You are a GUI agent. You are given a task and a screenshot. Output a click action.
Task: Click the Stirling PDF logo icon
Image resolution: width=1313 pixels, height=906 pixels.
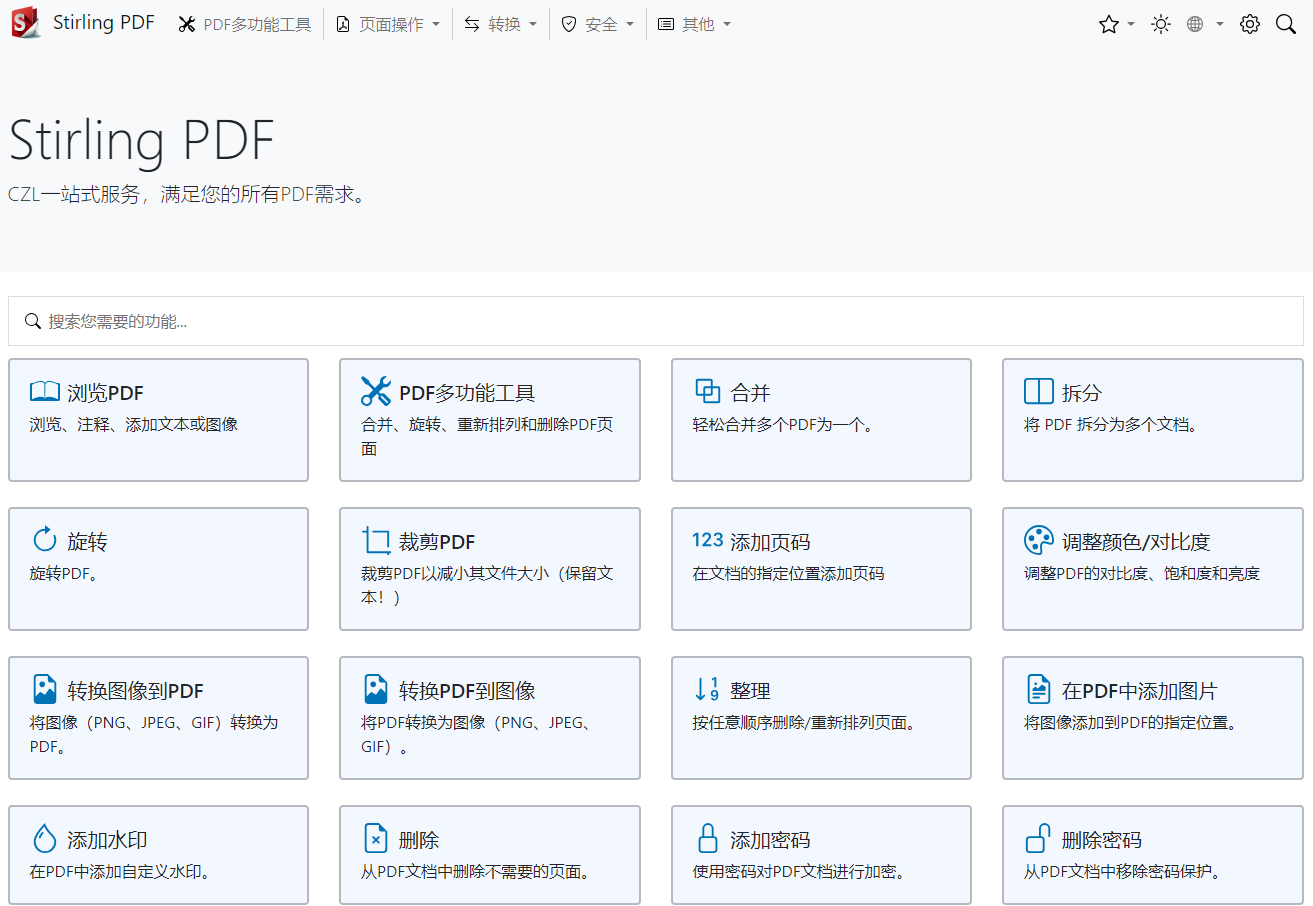[x=25, y=24]
